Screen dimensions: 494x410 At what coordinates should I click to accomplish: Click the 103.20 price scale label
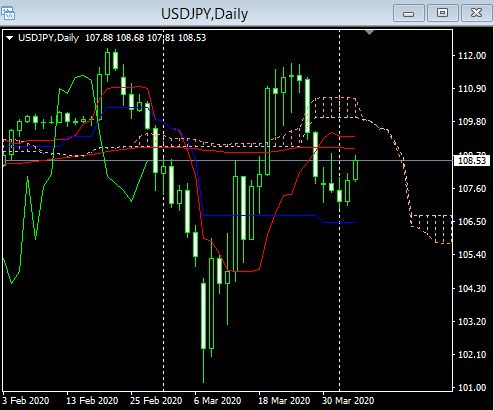(x=472, y=321)
